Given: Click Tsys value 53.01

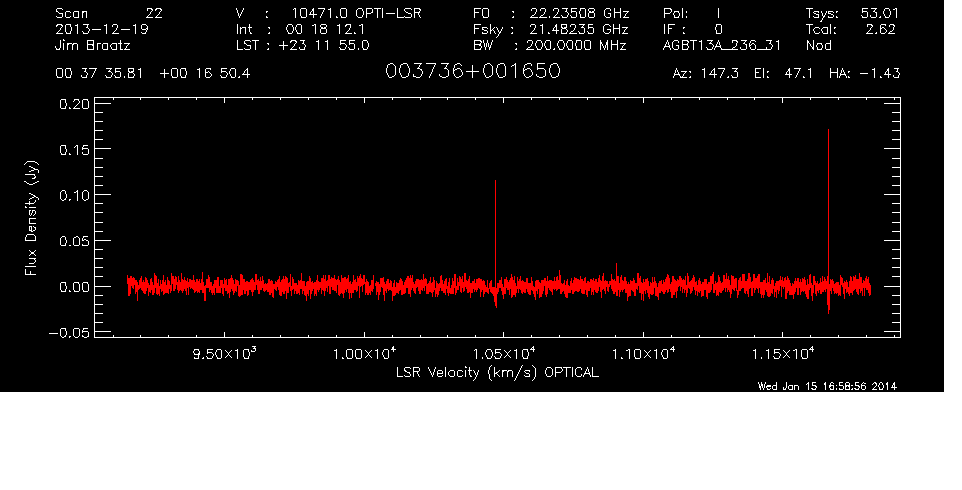Looking at the screenshot, I should pos(879,13).
